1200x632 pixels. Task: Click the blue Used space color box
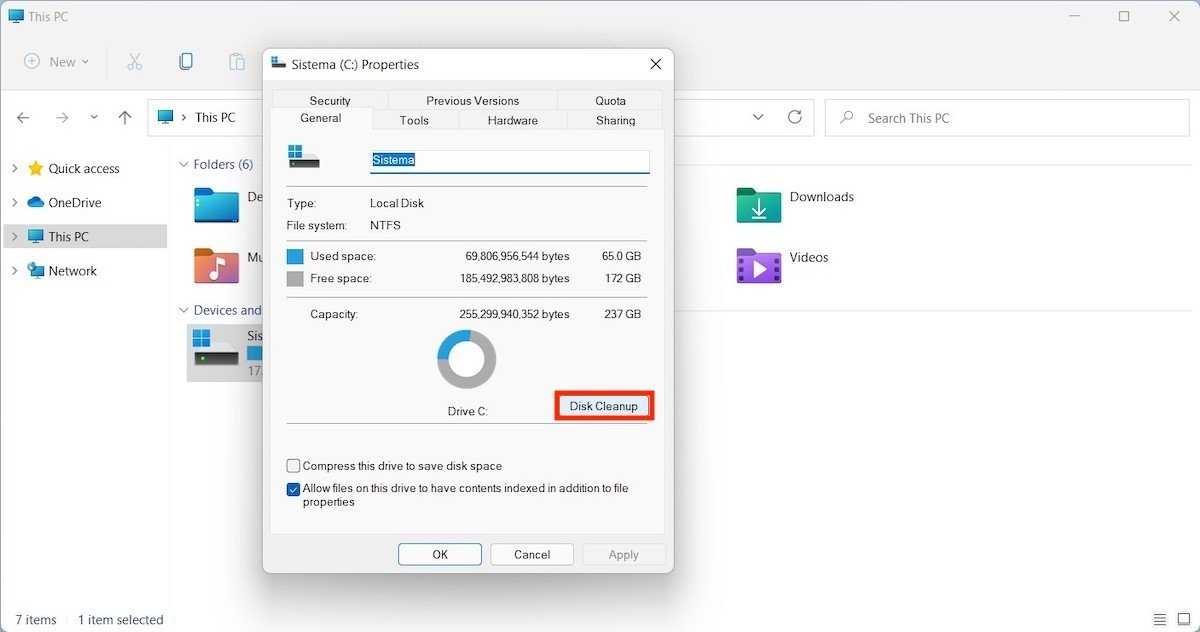tap(295, 257)
